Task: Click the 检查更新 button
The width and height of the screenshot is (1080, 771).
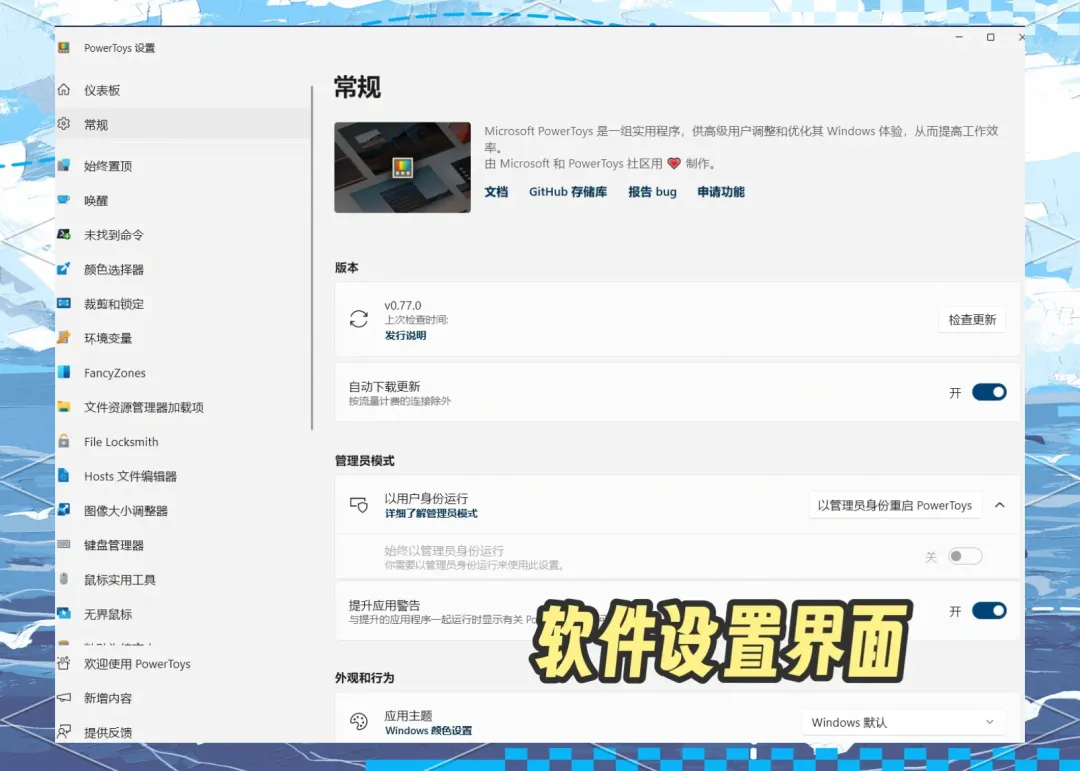Action: pyautogui.click(x=972, y=320)
